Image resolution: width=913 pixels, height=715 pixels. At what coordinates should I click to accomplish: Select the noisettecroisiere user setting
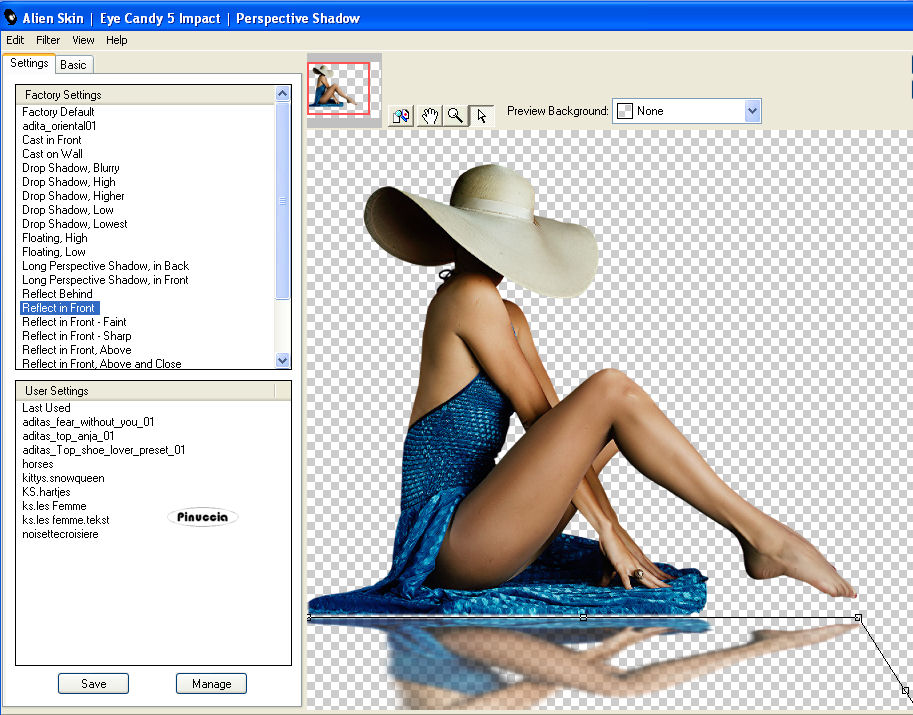coord(61,534)
